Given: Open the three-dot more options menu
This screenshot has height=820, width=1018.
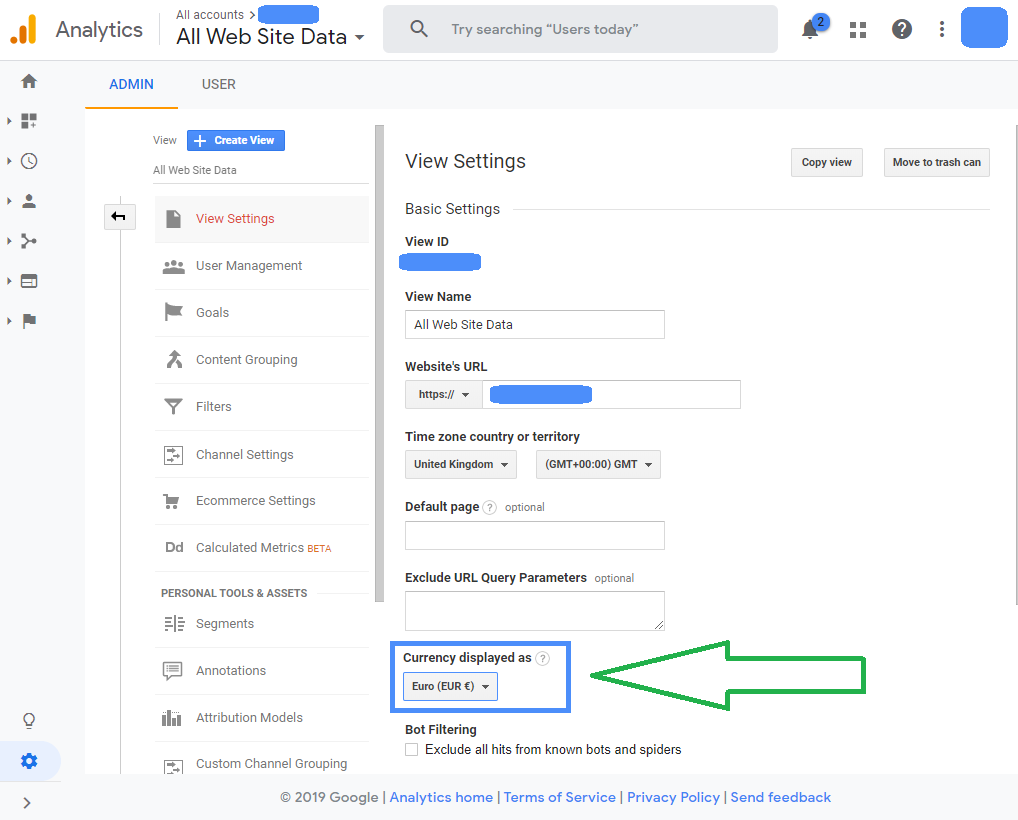Looking at the screenshot, I should 941,29.
